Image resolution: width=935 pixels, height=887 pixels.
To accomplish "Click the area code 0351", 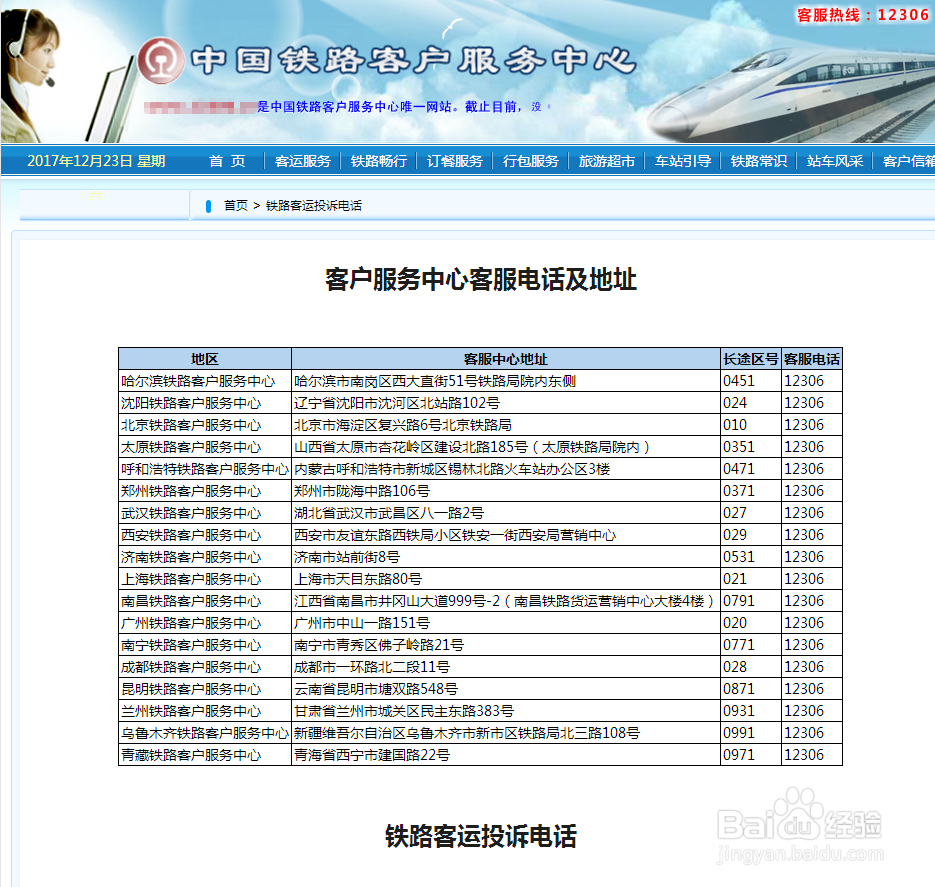I will [x=739, y=447].
